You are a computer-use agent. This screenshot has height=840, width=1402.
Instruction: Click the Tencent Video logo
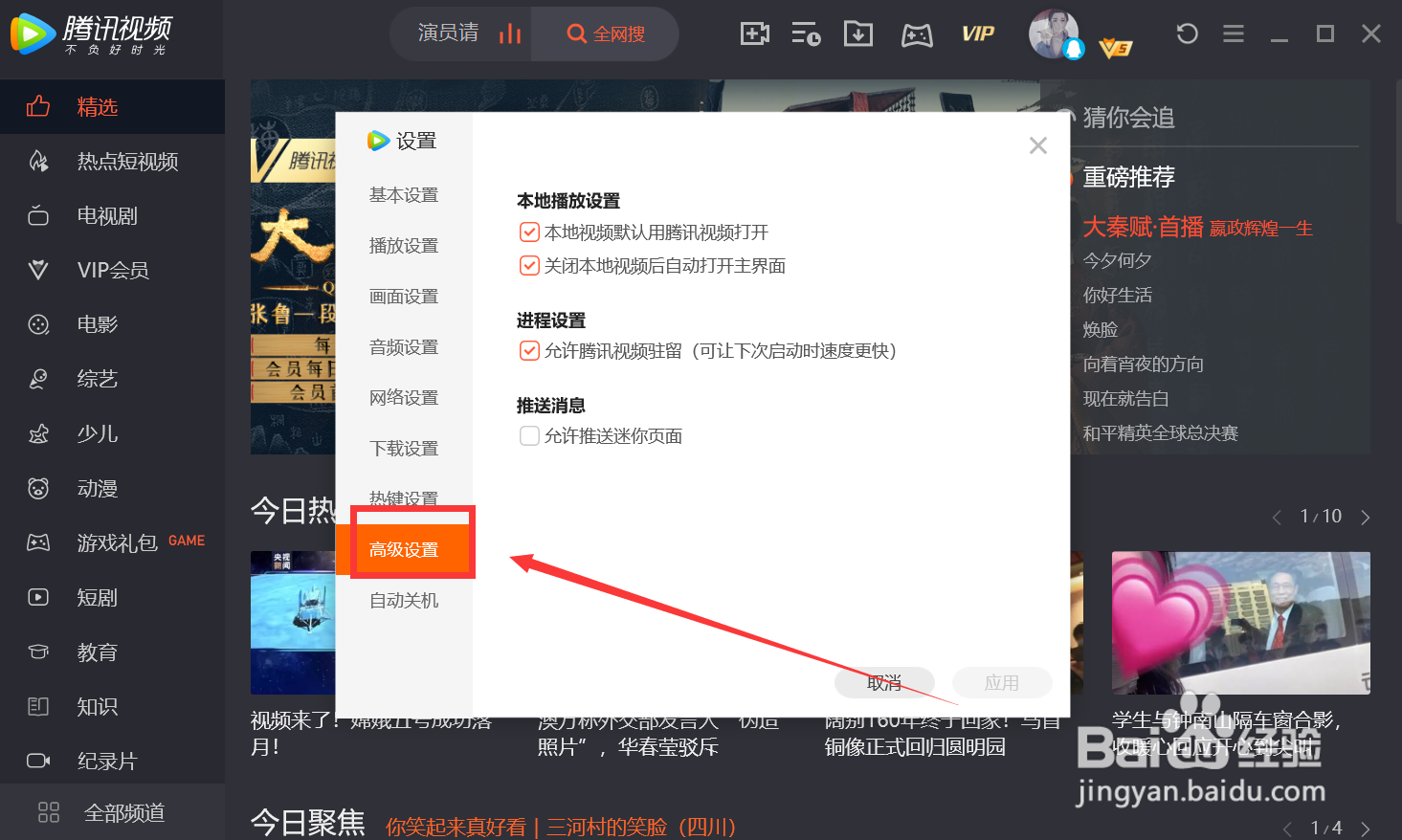93,34
